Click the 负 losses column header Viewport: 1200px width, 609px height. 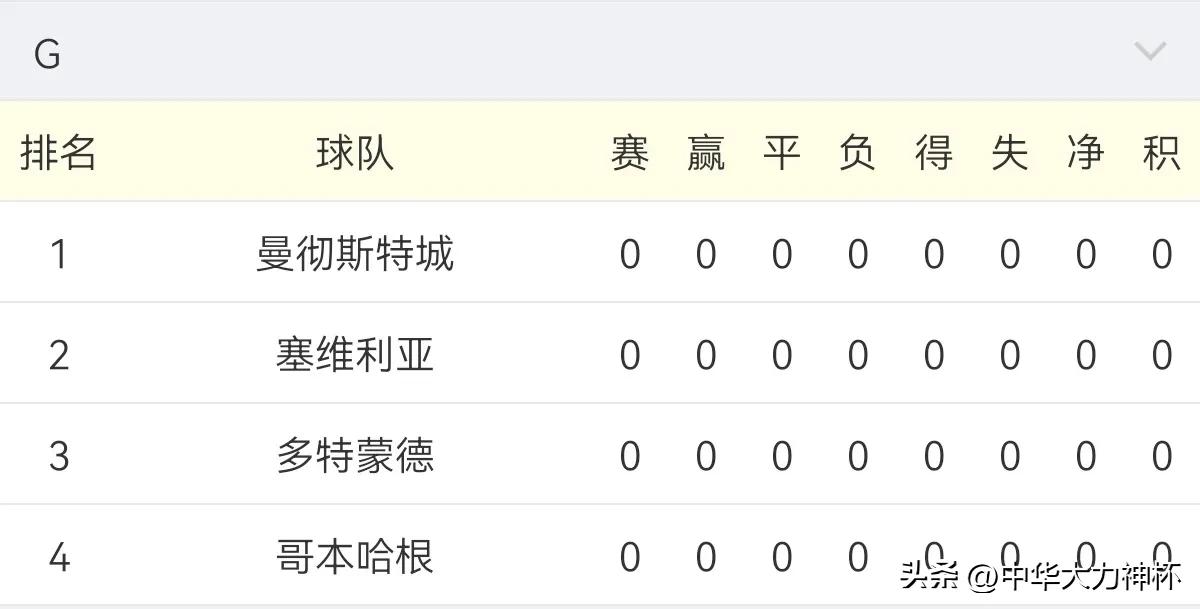coord(858,152)
